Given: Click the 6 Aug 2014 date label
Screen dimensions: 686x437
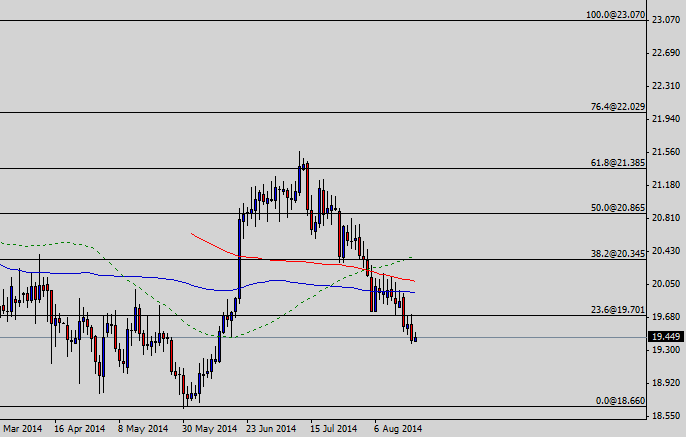Looking at the screenshot, I should click(x=398, y=429).
